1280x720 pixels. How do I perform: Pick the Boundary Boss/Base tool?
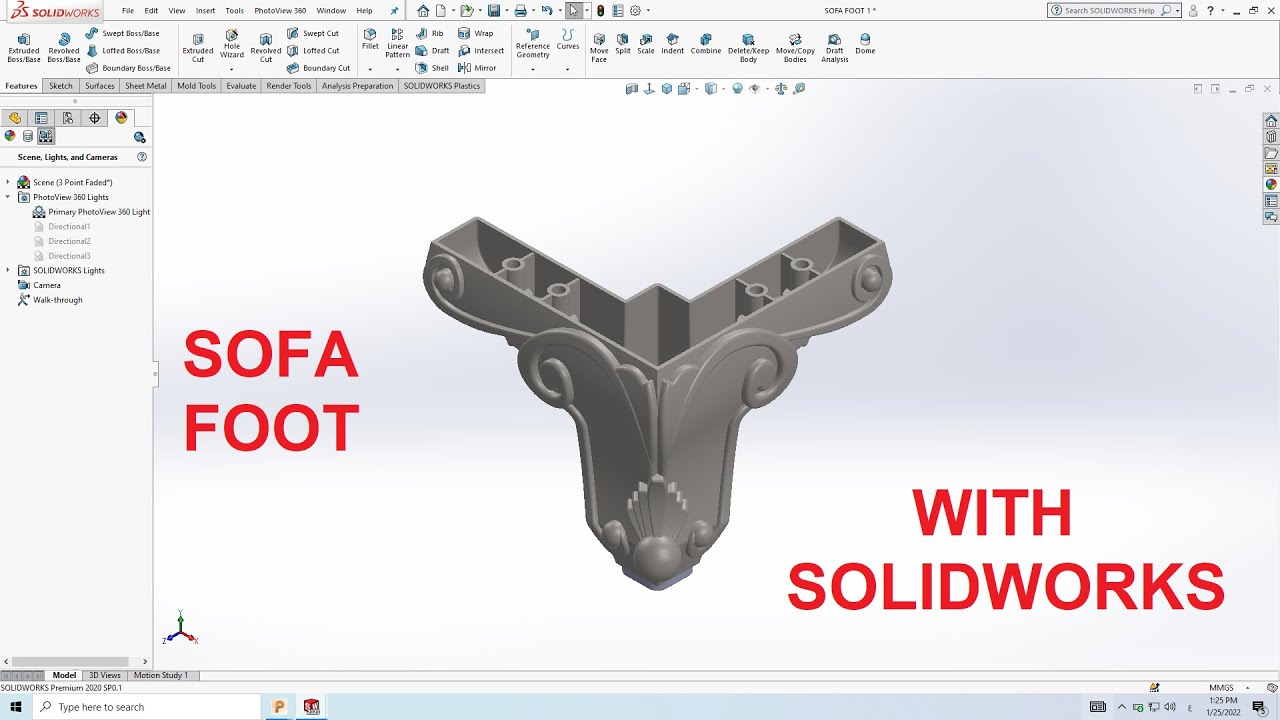click(x=128, y=68)
